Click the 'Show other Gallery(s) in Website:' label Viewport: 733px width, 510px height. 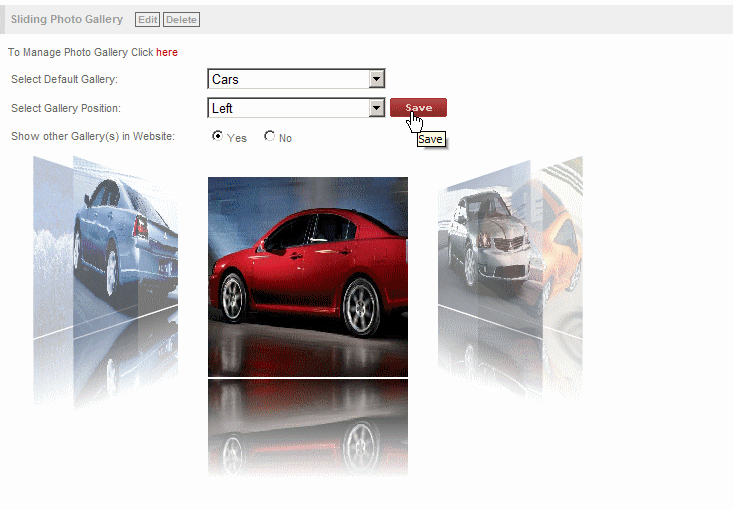click(93, 136)
